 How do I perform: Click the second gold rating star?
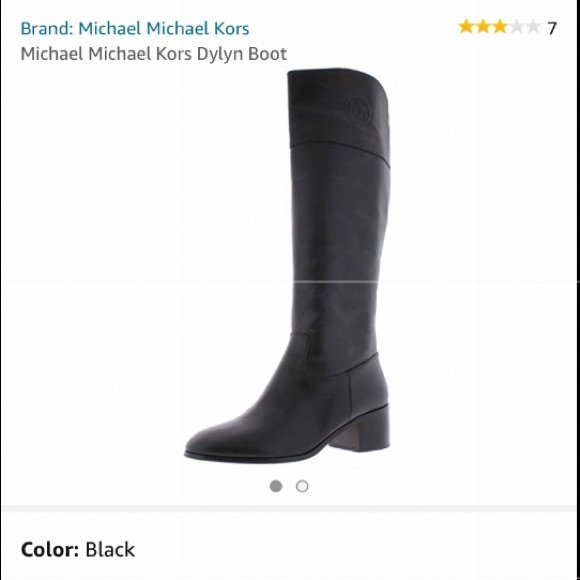[483, 27]
